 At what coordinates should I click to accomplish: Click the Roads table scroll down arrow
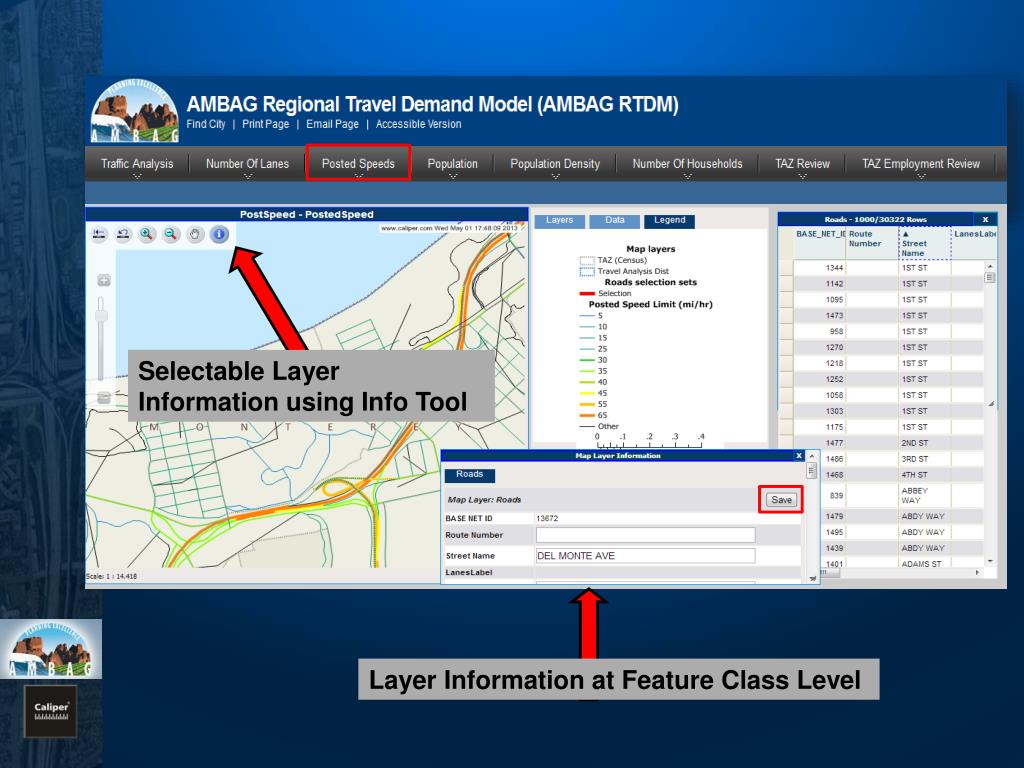(990, 560)
